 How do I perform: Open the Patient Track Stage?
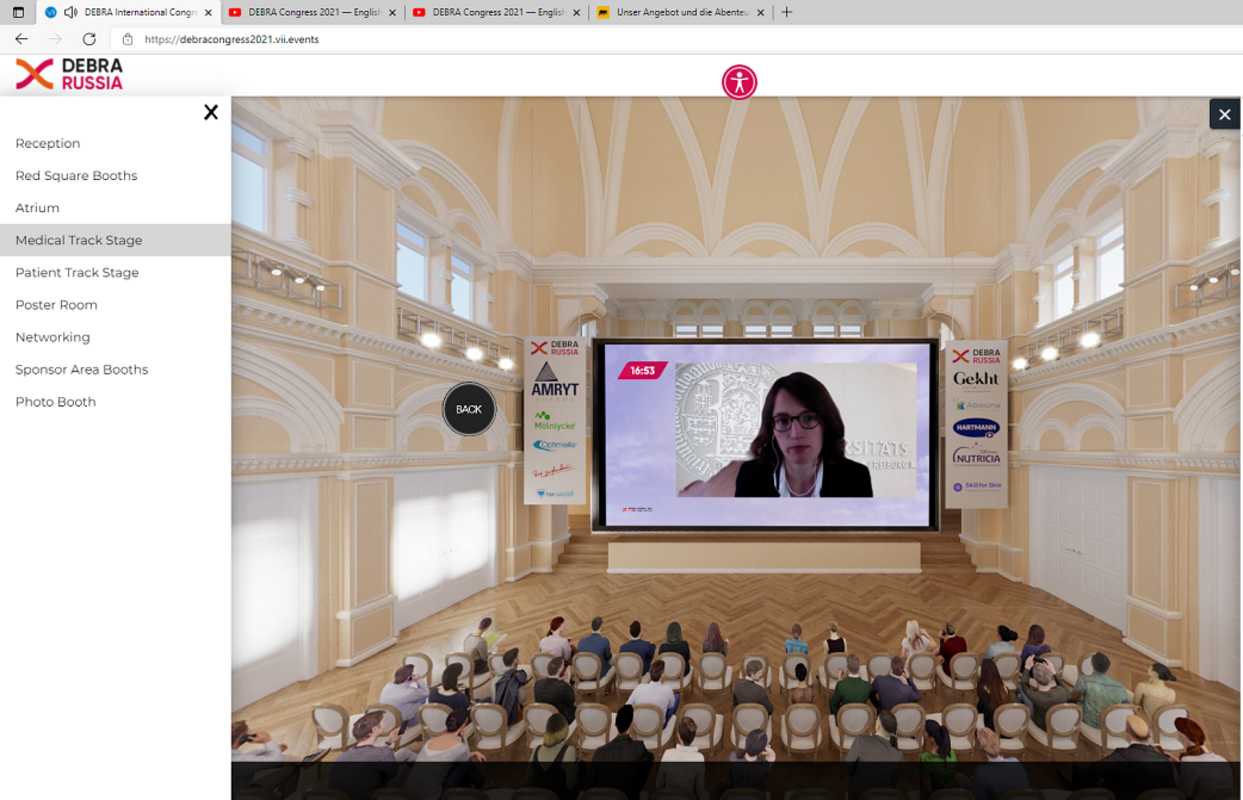click(77, 272)
